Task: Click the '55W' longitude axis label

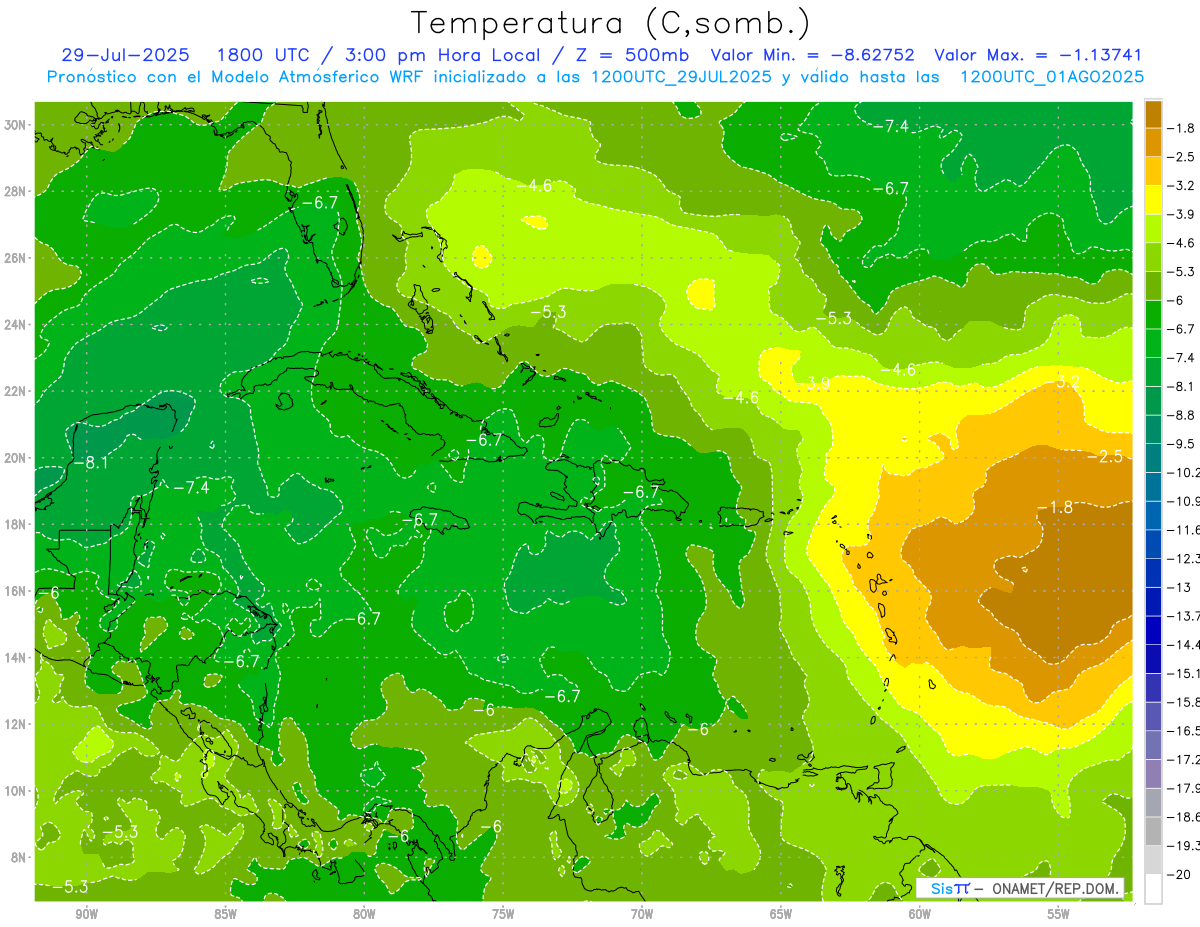Action: coord(1059,914)
